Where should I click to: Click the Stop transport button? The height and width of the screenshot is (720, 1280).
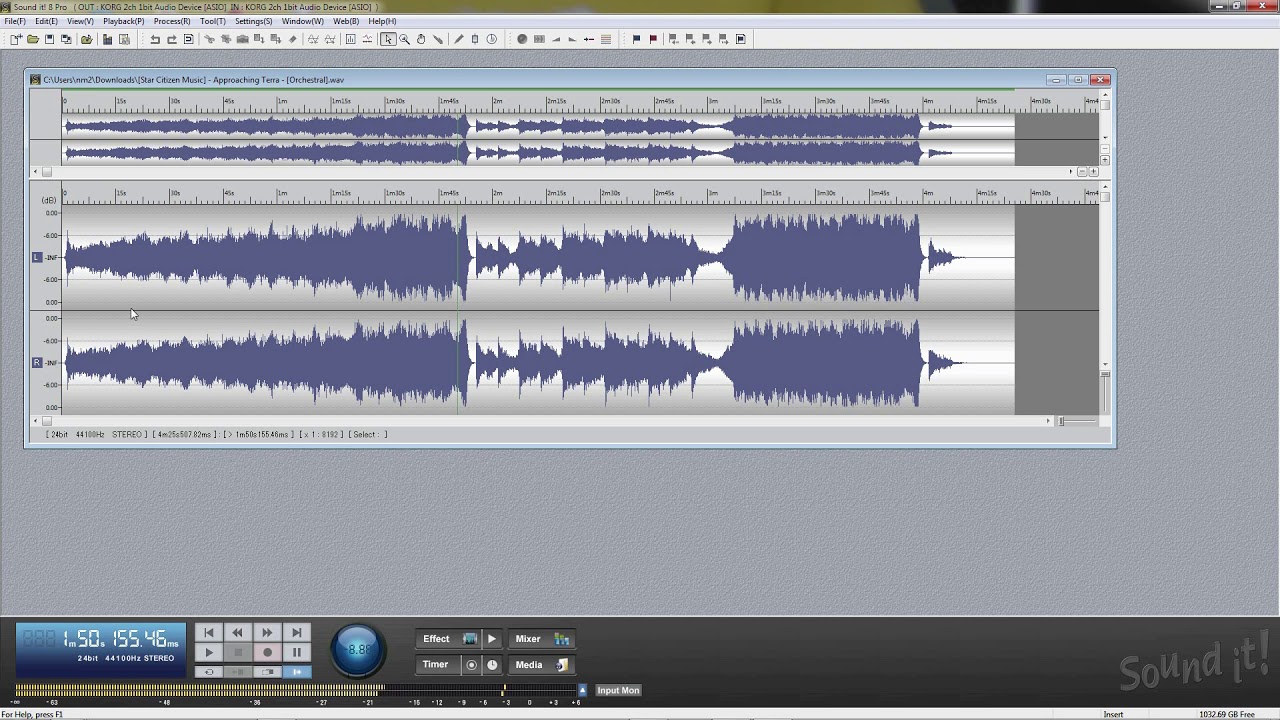click(238, 653)
